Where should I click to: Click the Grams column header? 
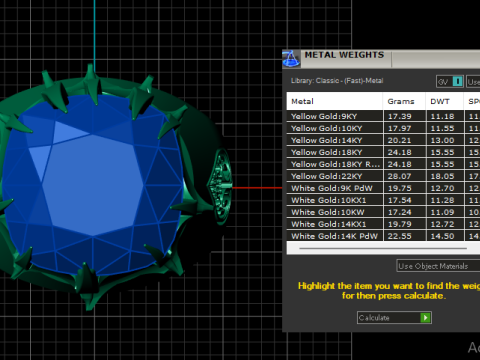pos(404,101)
